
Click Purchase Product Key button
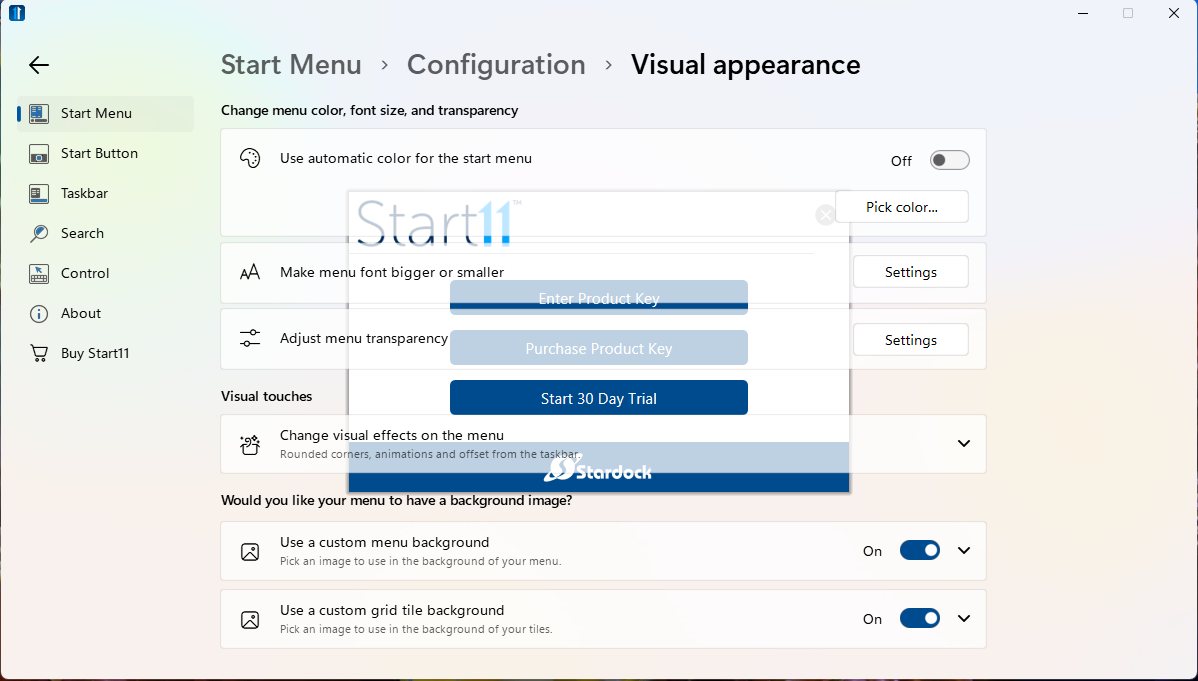coord(598,348)
